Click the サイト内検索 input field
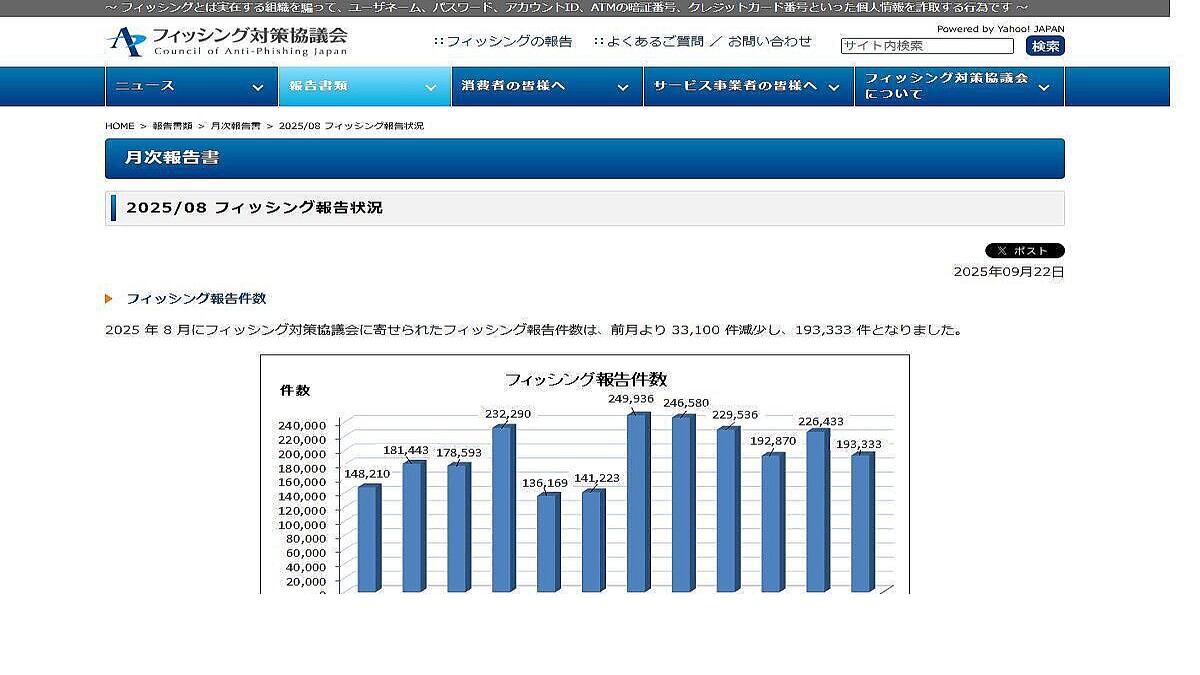 tap(926, 46)
